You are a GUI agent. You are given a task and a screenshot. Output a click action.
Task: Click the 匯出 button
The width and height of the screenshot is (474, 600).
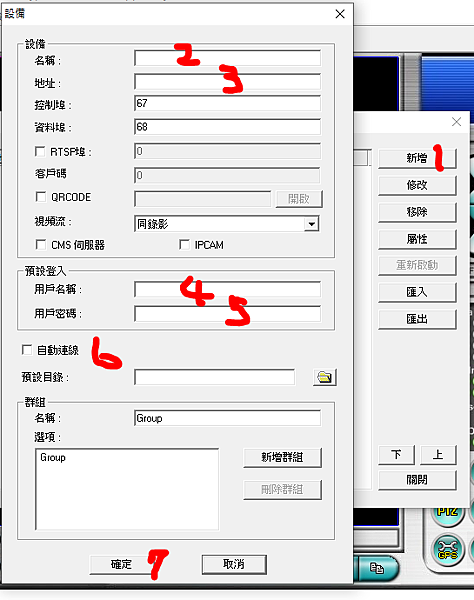pos(417,319)
